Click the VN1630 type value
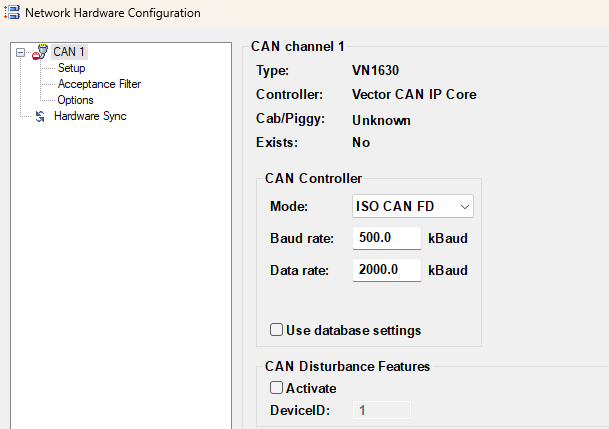The image size is (609, 429). coord(375,71)
